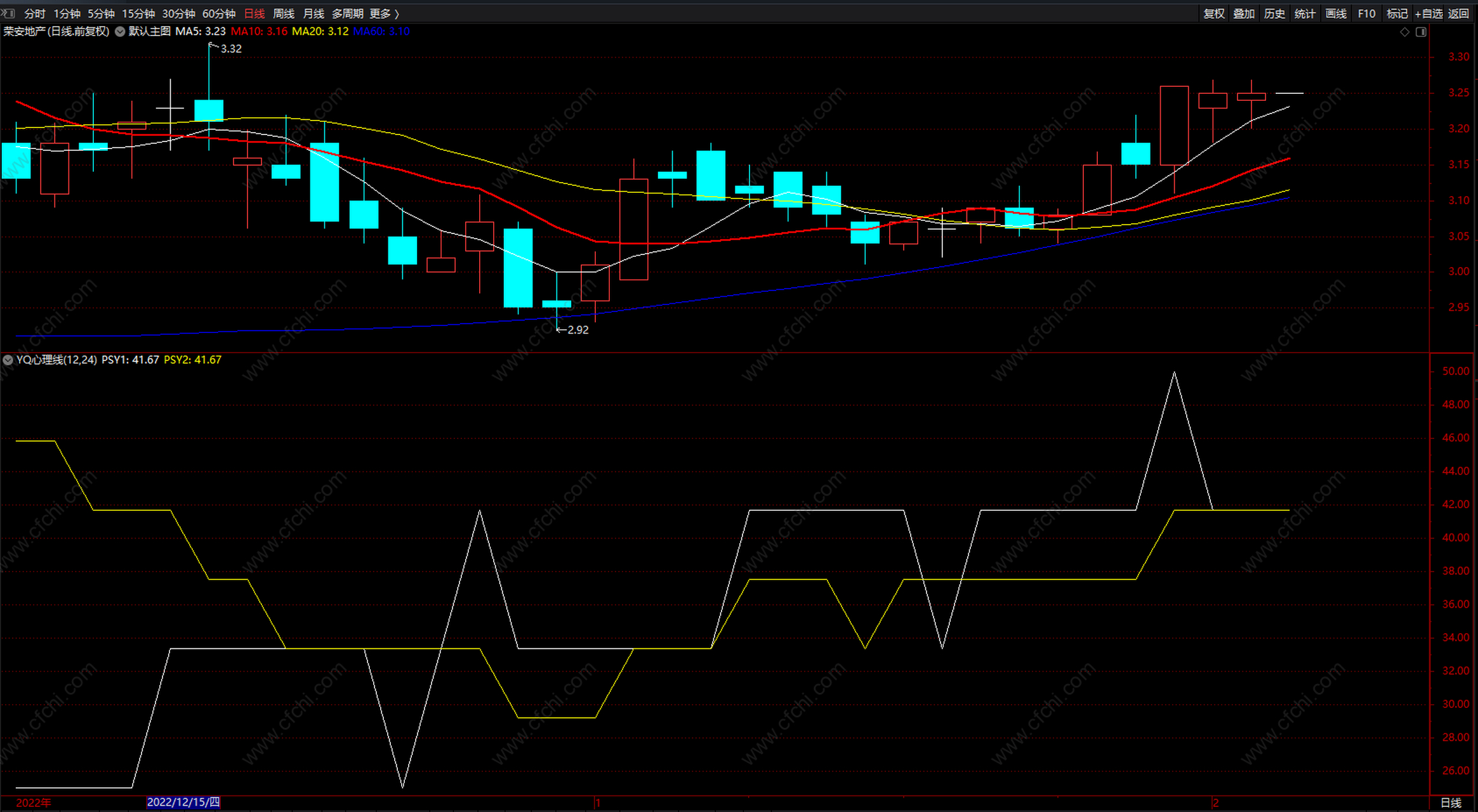The width and height of the screenshot is (1478, 812).
Task: Click the 复权 button
Action: tap(1214, 13)
